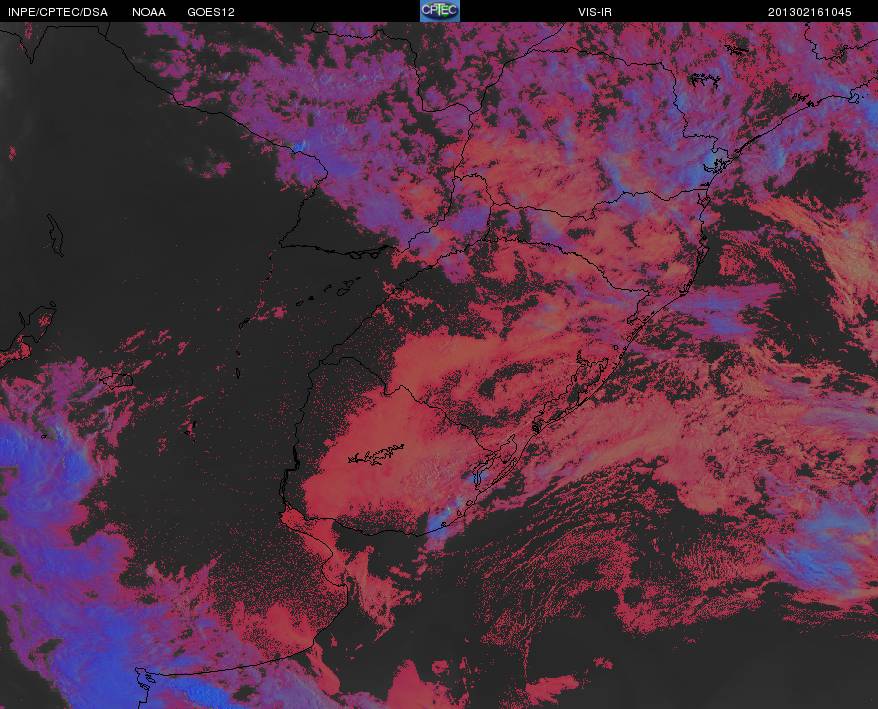Screen dimensions: 878x709
Task: Click the small blue cloud patch on Uruguay's southern coast
Action: tap(440, 526)
